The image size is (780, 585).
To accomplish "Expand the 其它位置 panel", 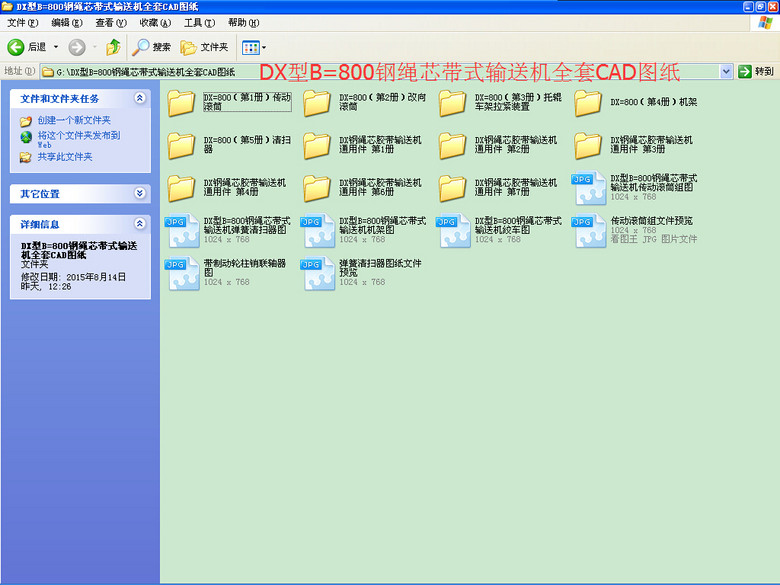I will 140,193.
